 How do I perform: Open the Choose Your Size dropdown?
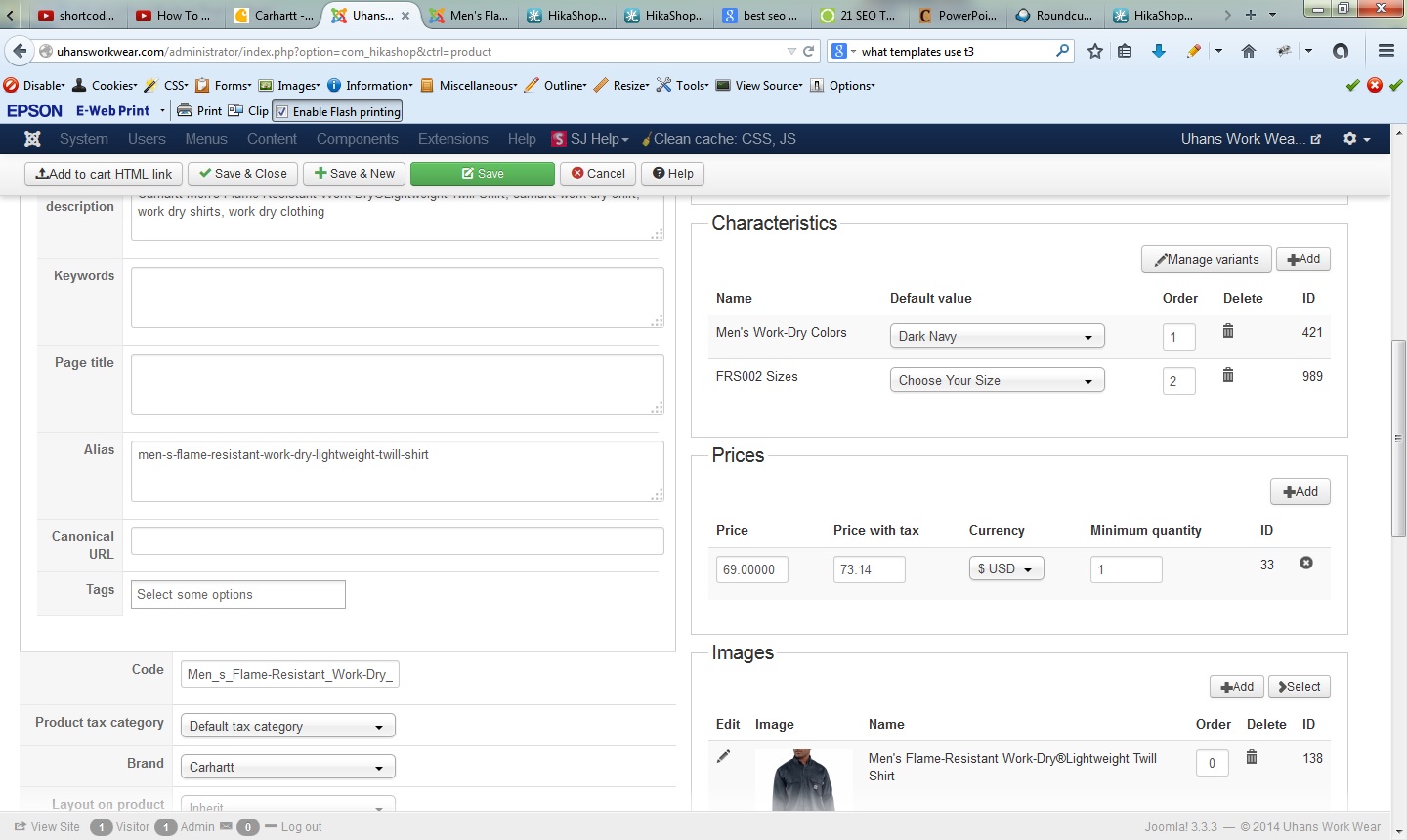[x=997, y=380]
